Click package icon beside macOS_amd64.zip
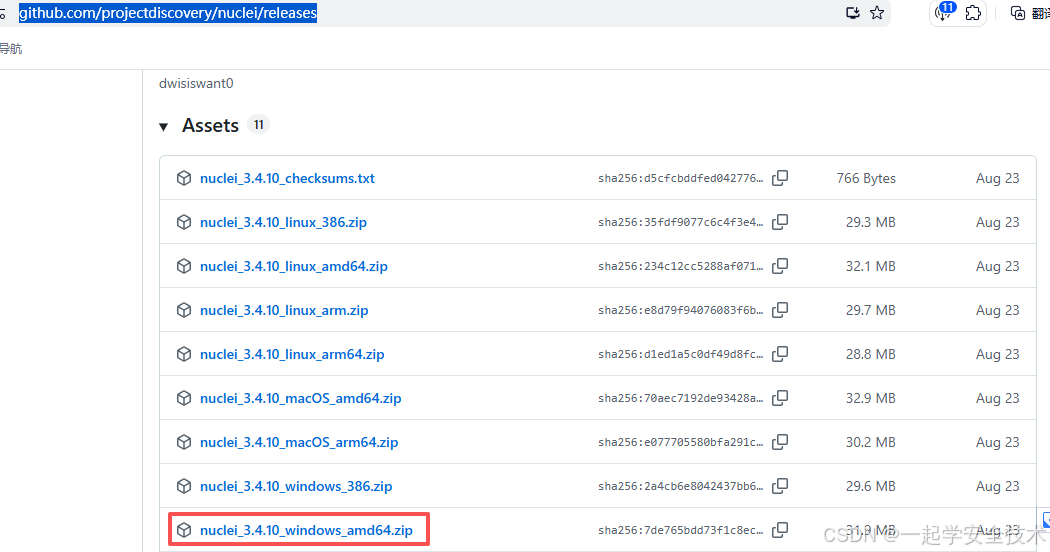The height and width of the screenshot is (552, 1050). pos(183,399)
